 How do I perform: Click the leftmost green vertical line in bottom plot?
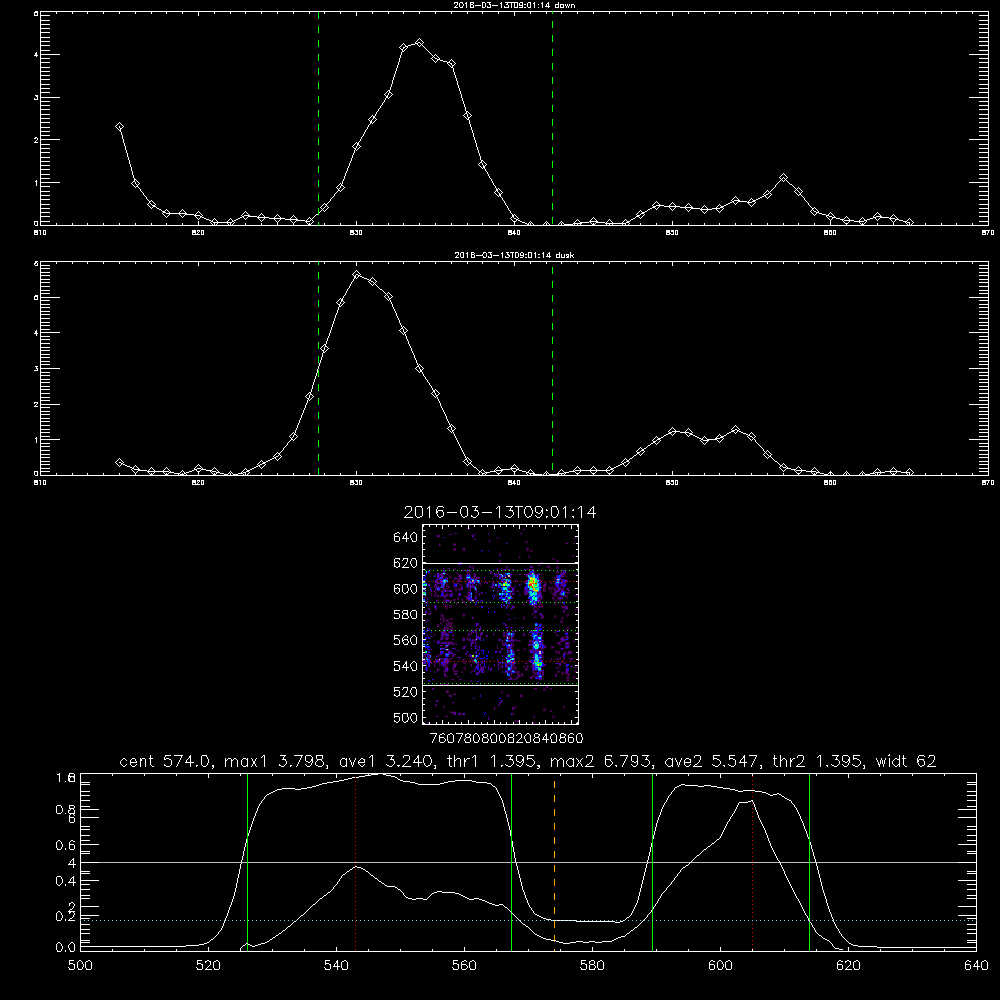247,861
